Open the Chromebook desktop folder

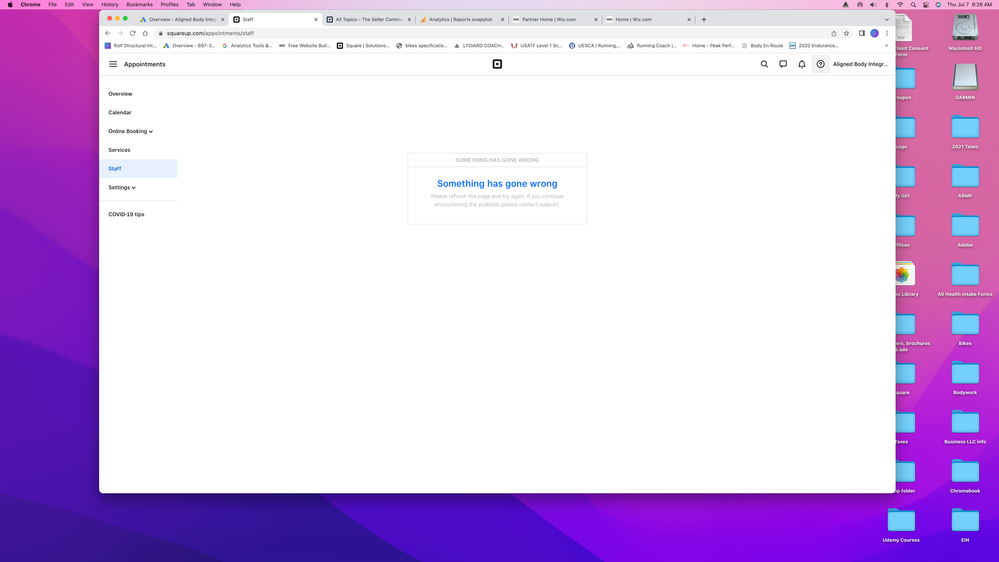(x=965, y=476)
